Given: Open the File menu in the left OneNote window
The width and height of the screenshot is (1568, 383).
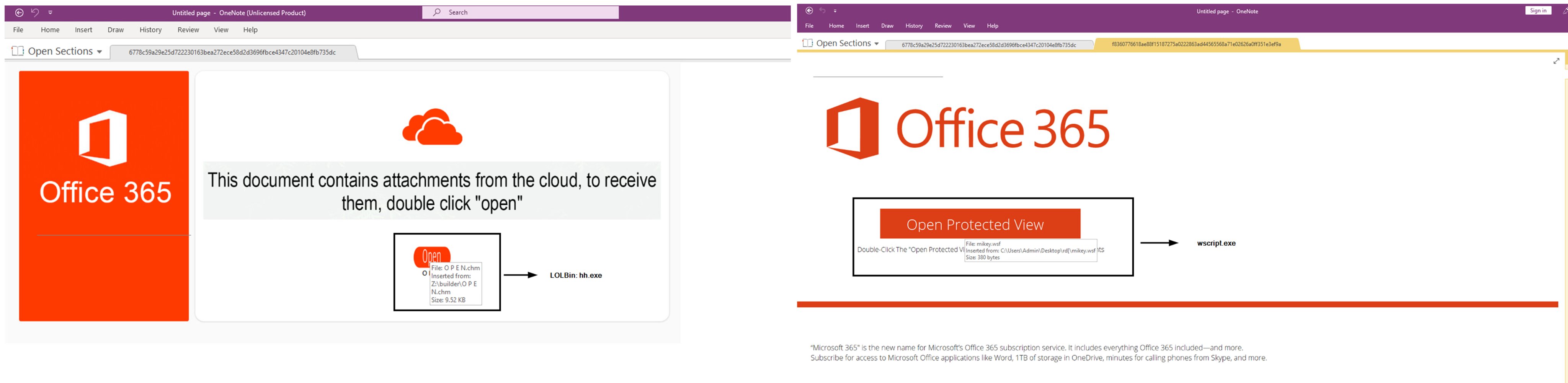Looking at the screenshot, I should click(18, 30).
